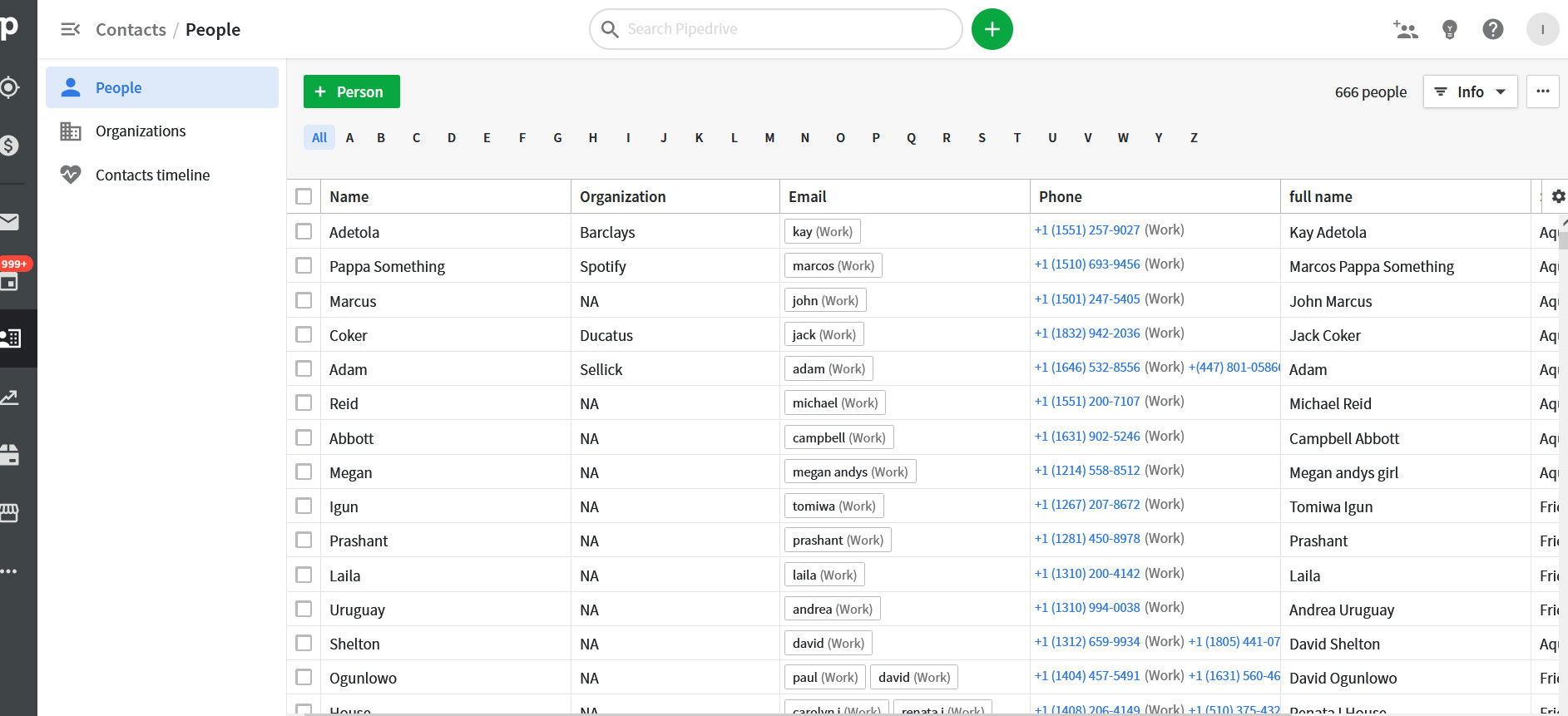Open the Ducatus organization link
Image resolution: width=1568 pixels, height=716 pixels.
(x=606, y=336)
